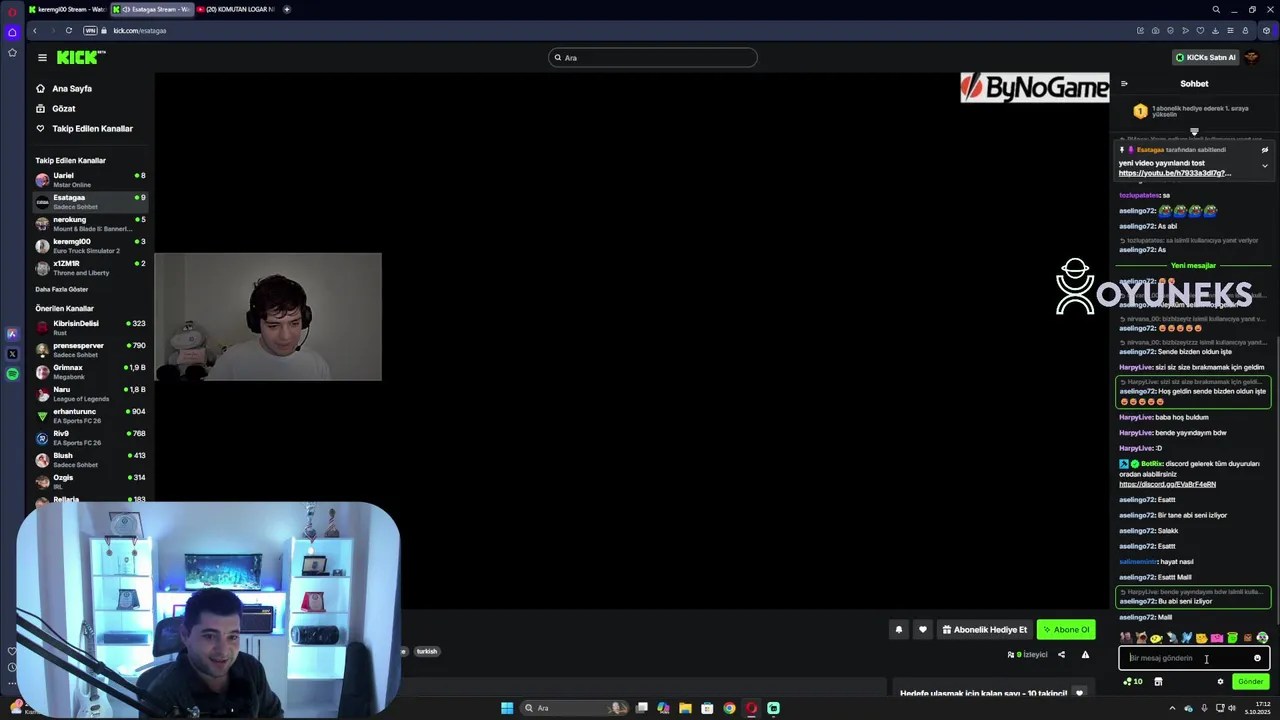Click KICKs Satın Al button
Screen dimensions: 1280x720
pos(1205,57)
